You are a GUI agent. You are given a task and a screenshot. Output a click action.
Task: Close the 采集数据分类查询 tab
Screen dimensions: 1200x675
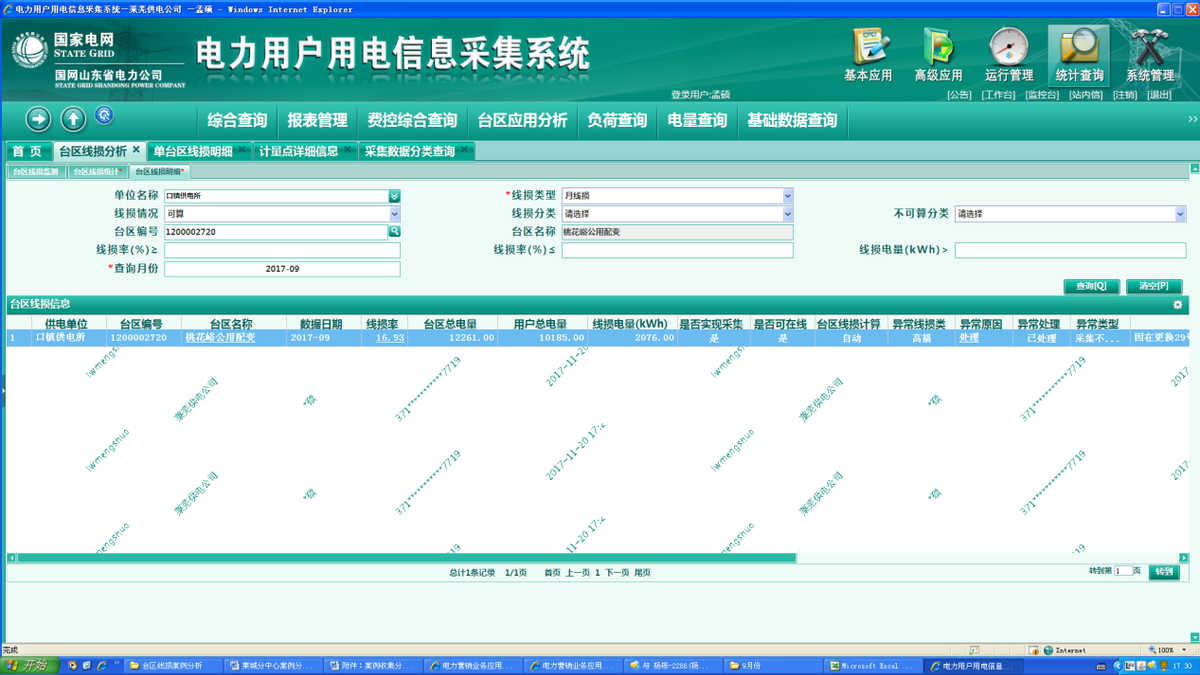[465, 150]
